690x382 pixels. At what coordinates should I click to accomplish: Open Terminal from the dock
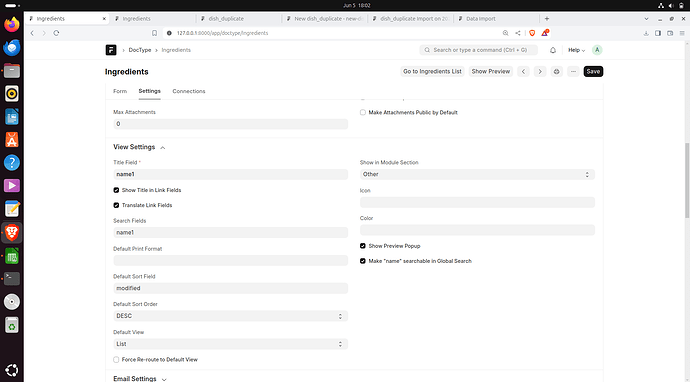click(x=12, y=279)
